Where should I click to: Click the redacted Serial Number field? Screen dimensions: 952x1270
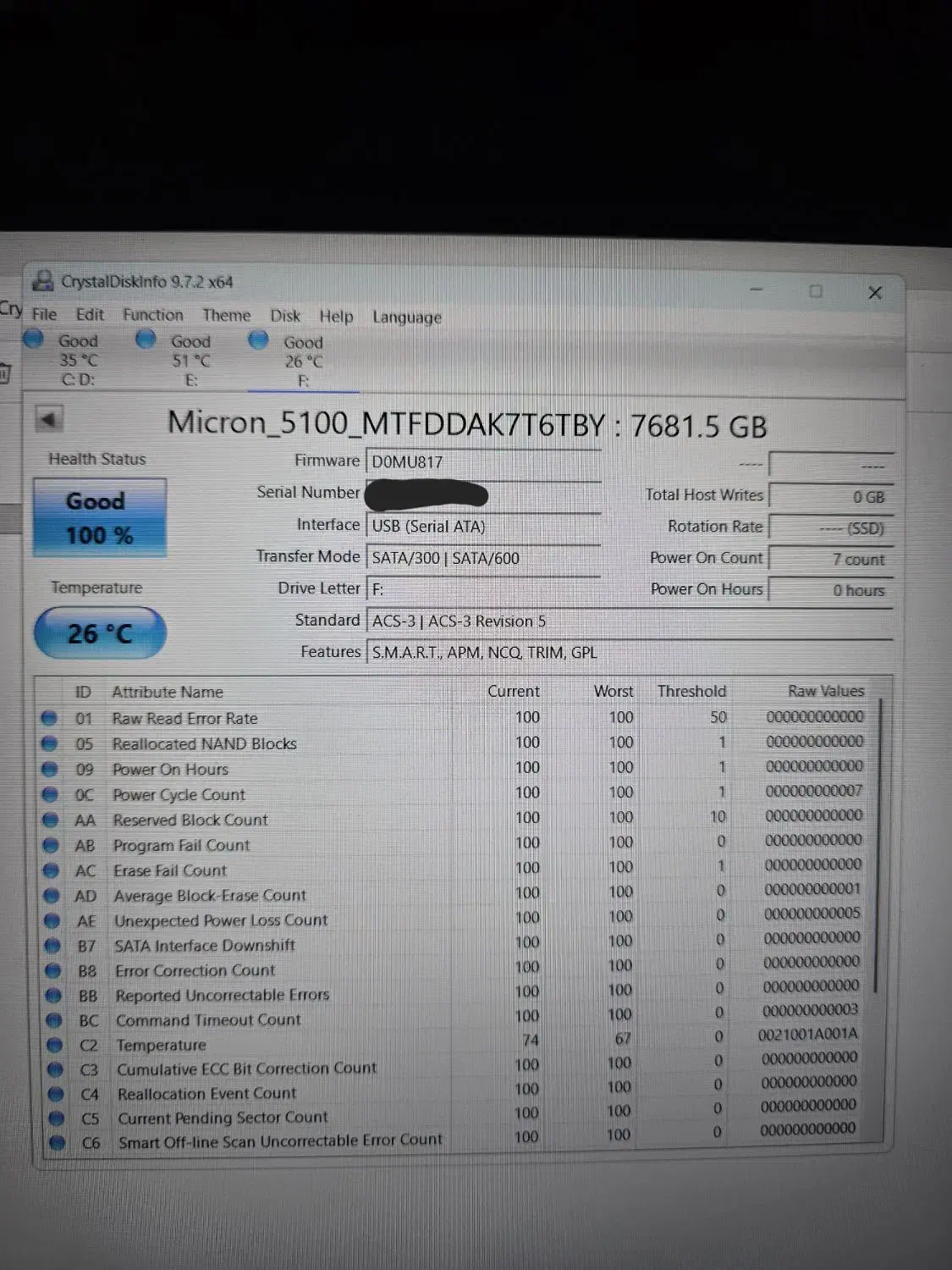(x=482, y=493)
